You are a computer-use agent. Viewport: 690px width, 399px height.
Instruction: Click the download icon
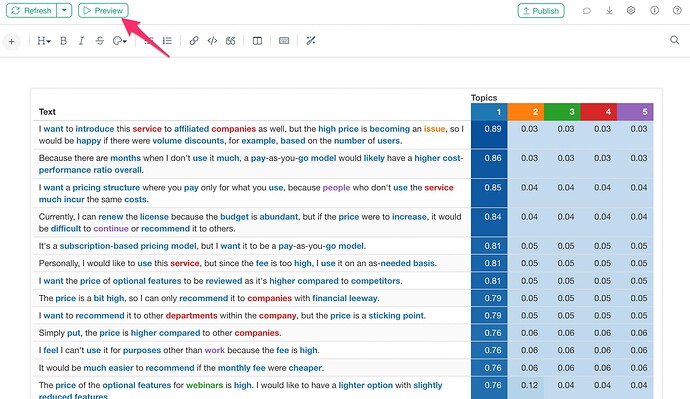[x=609, y=11]
